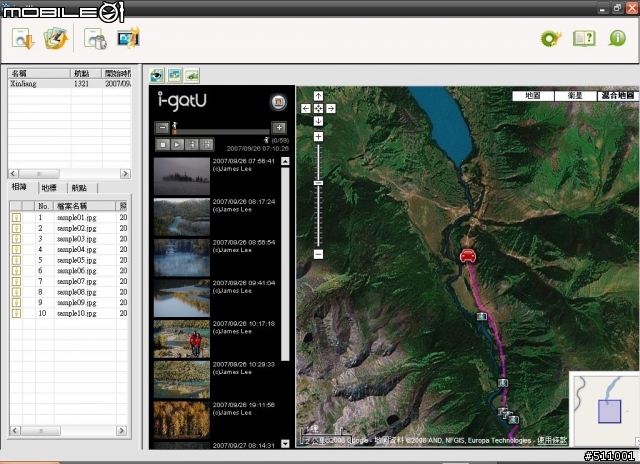Sort by 名稱 column header
640x464 pixels.
click(39, 73)
